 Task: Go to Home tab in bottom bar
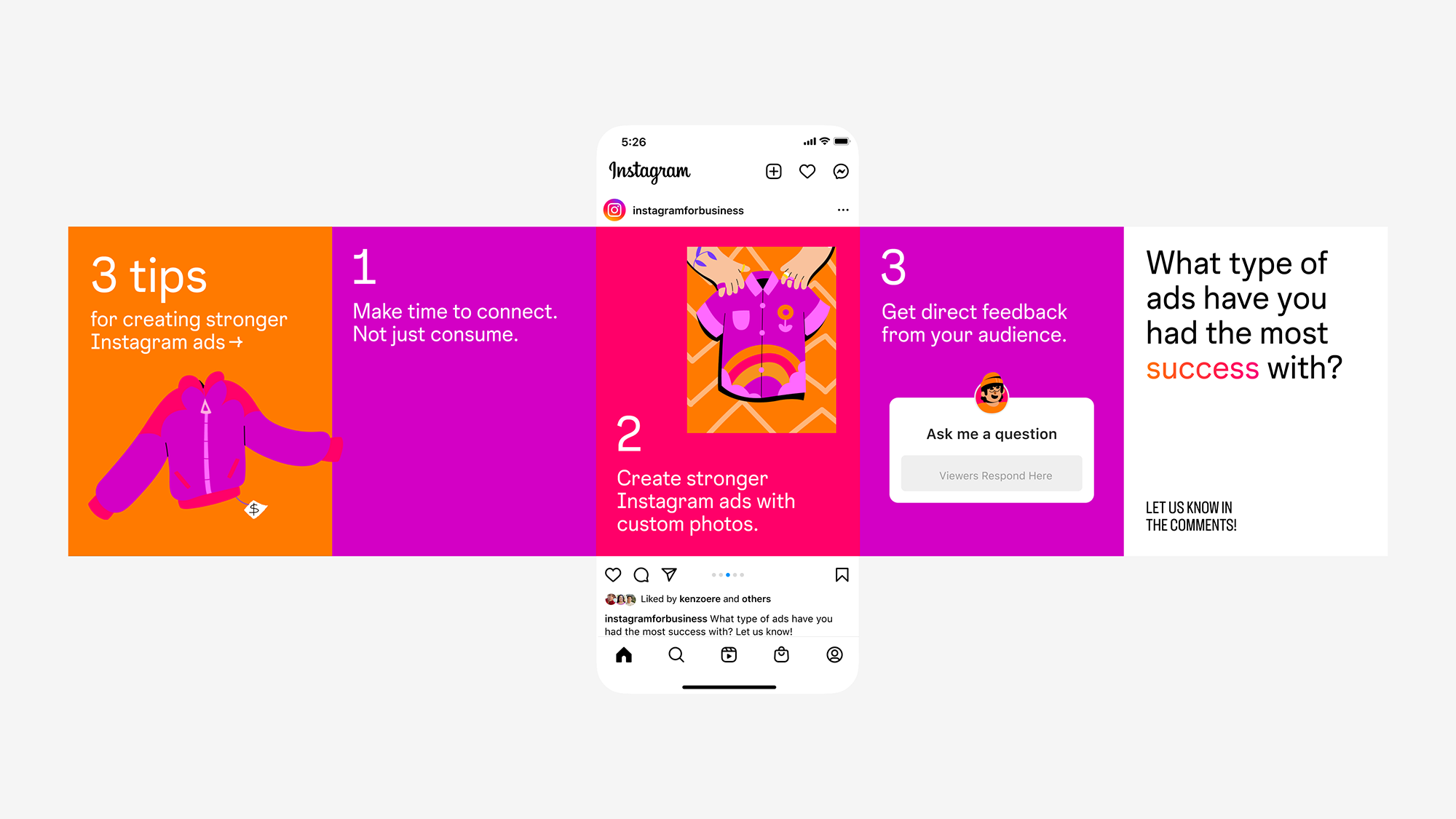click(624, 655)
